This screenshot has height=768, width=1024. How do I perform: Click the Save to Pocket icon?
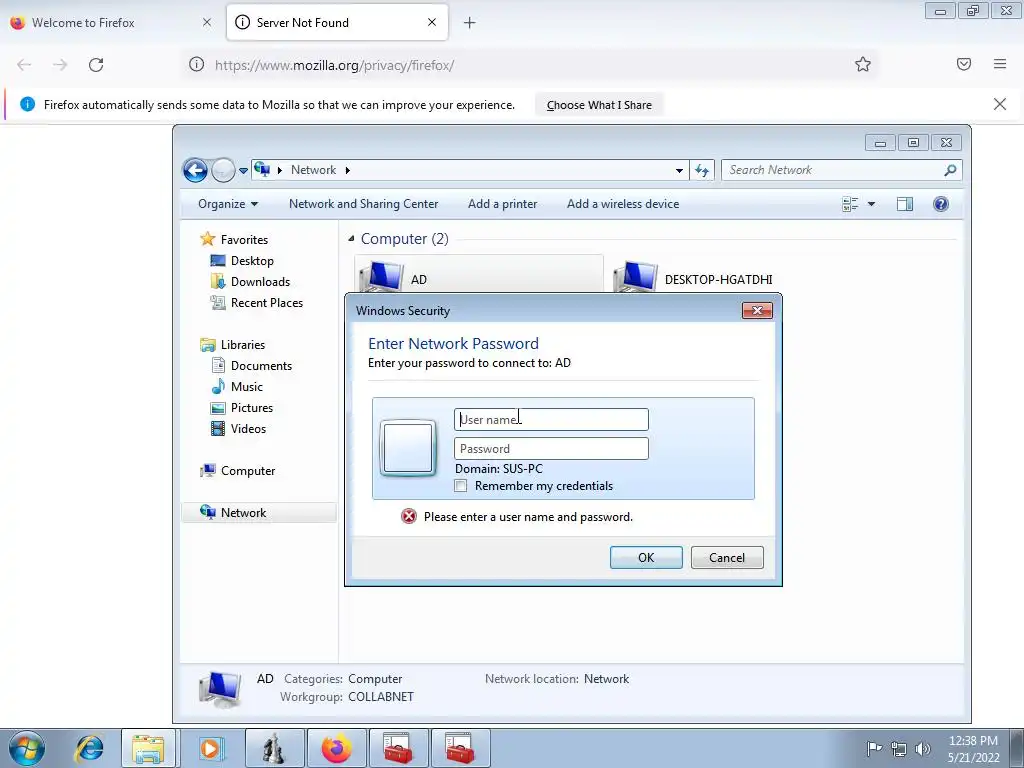964,64
